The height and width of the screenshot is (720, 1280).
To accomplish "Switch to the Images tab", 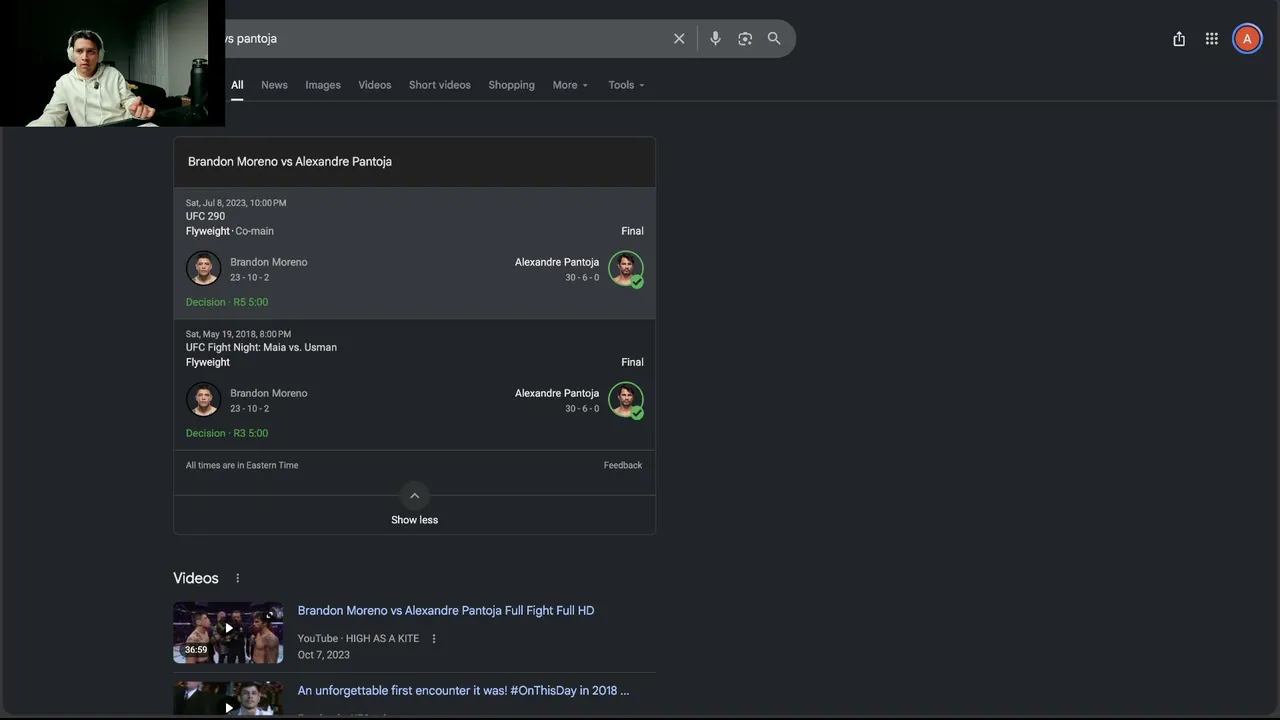I will point(323,85).
